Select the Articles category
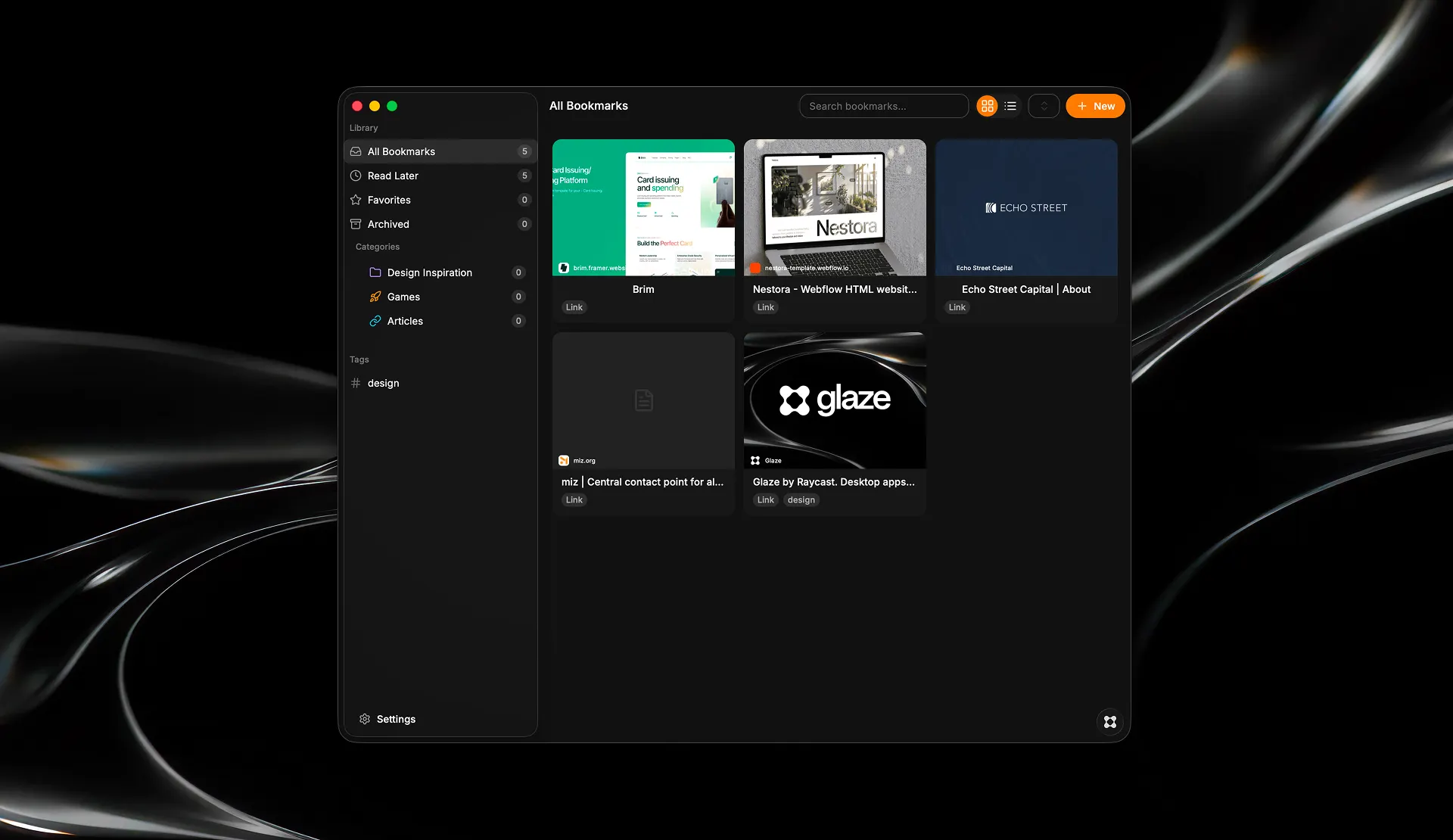 tap(446, 321)
